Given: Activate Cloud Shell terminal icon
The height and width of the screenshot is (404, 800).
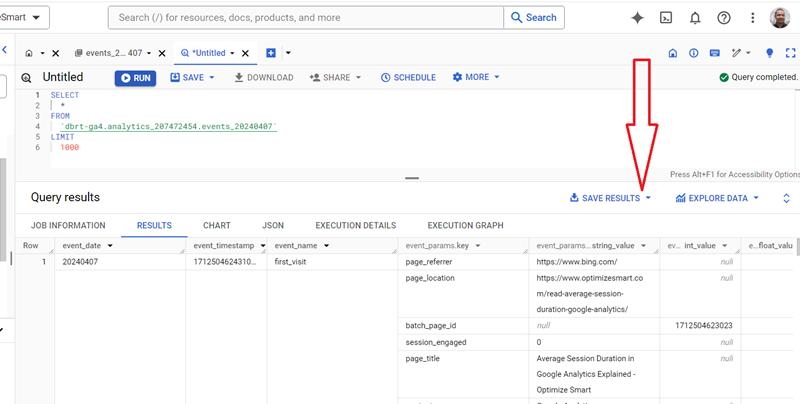Looking at the screenshot, I should click(x=666, y=18).
